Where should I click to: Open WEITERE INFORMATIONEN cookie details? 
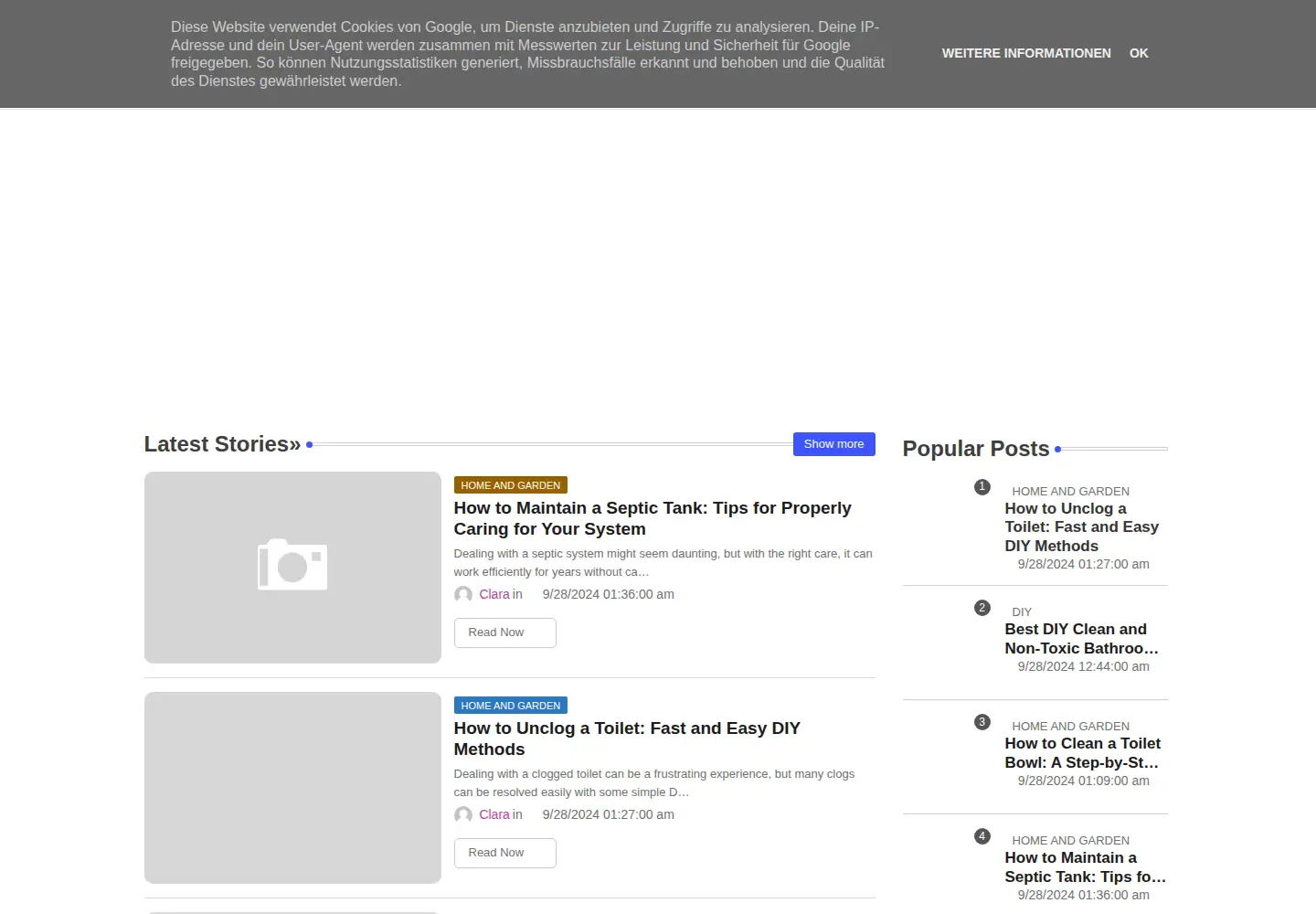pyautogui.click(x=1026, y=53)
